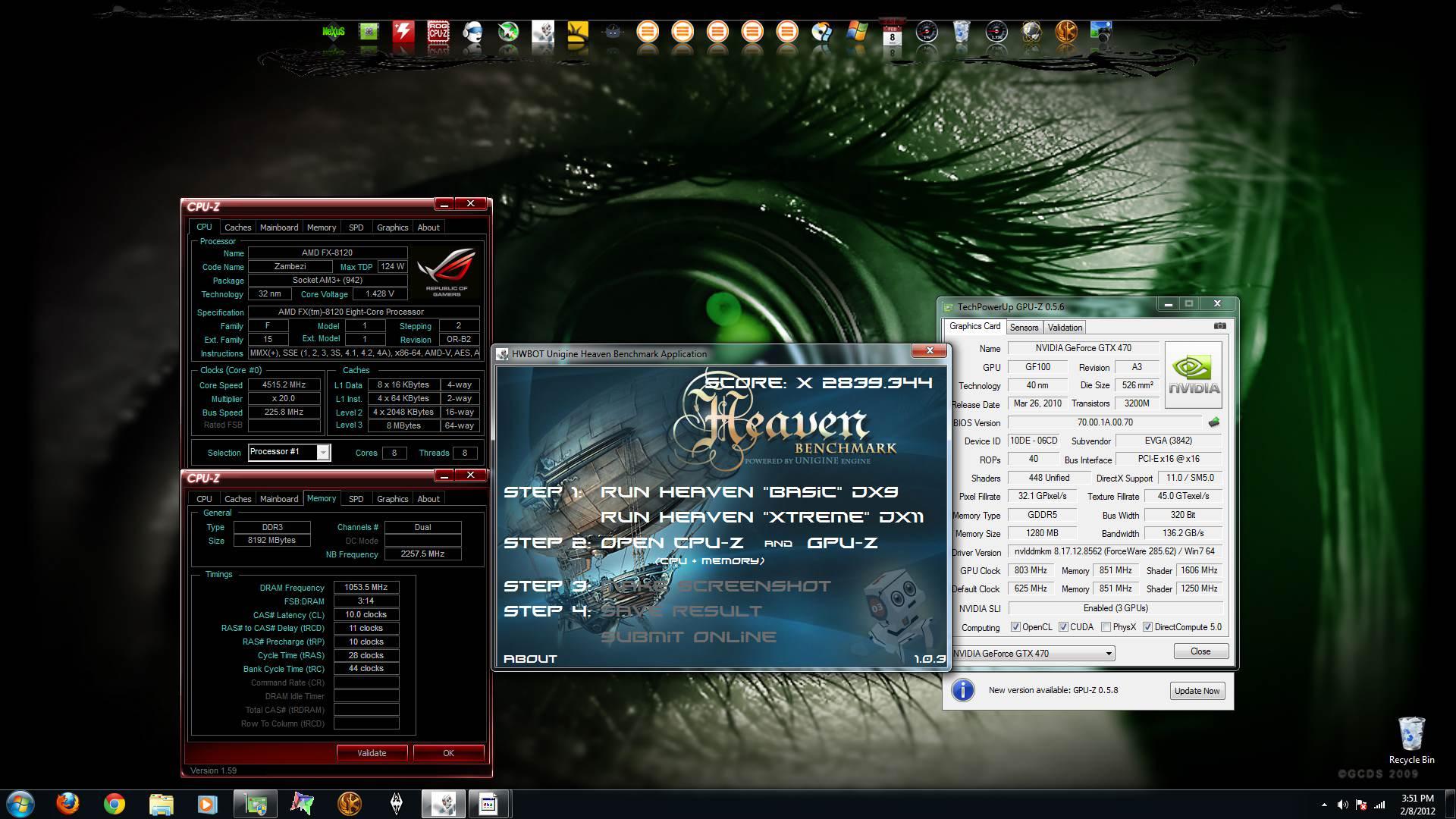1456x819 pixels.
Task: Select the Graphics Card tab in GPU-Z
Action: pyautogui.click(x=974, y=326)
